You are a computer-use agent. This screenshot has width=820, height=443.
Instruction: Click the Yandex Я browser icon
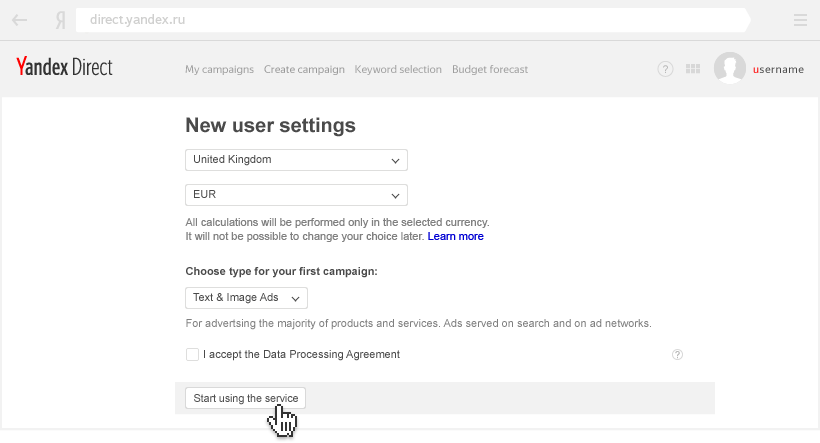point(61,19)
